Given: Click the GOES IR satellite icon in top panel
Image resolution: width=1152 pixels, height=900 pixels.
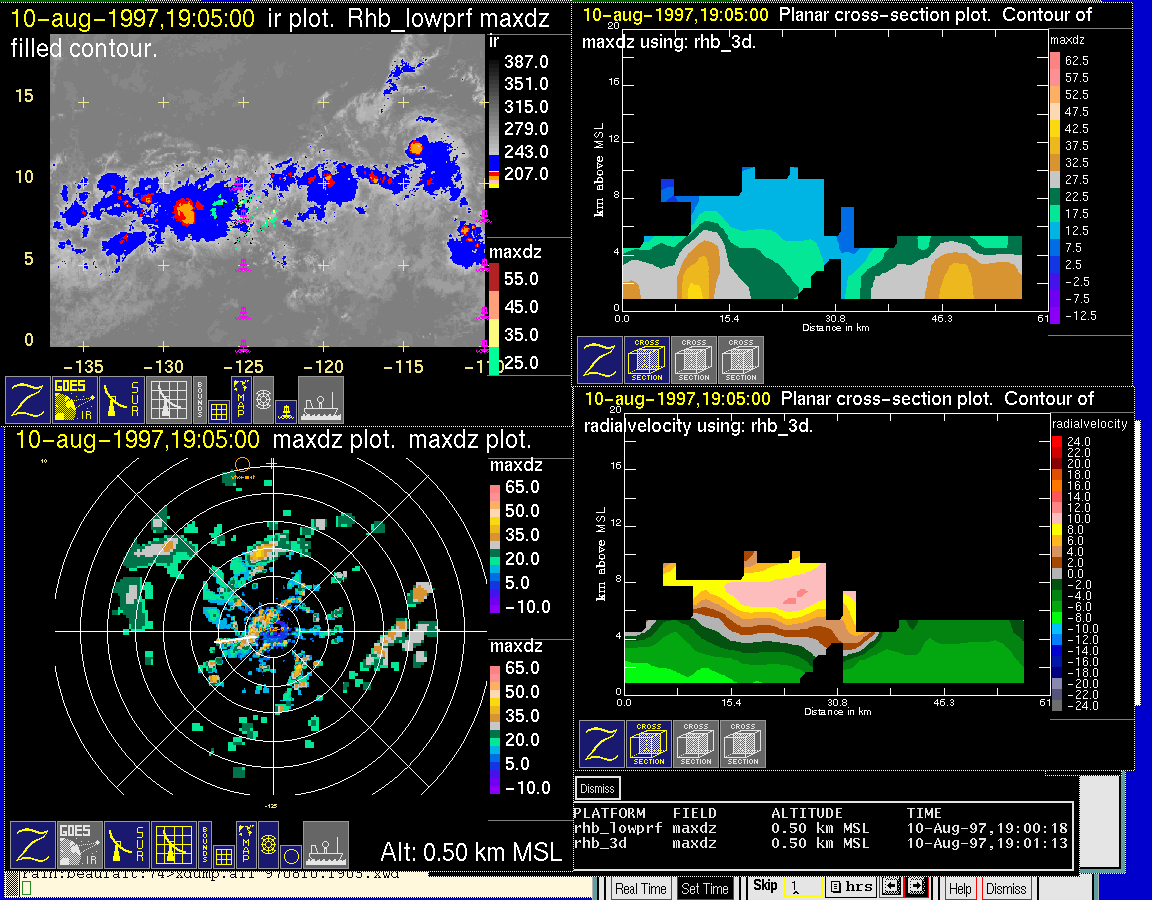Looking at the screenshot, I should pos(75,399).
